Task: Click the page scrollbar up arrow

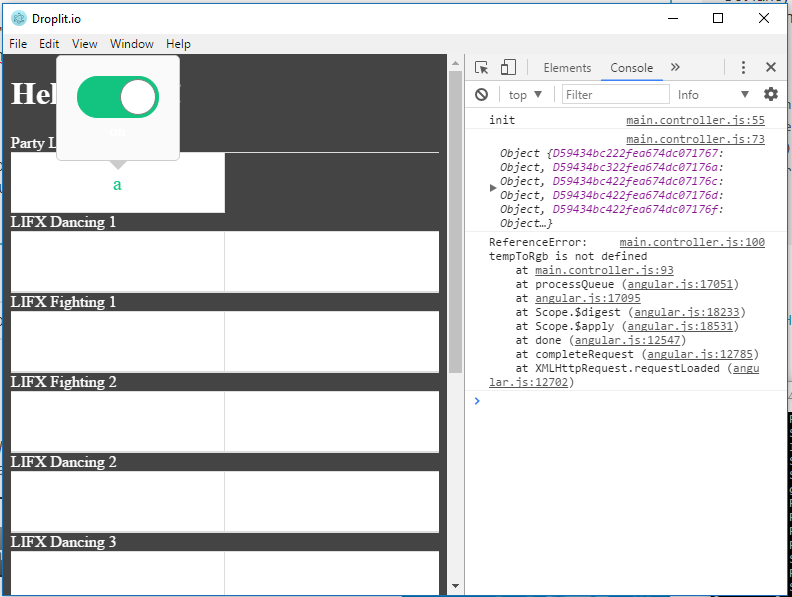Action: pos(455,63)
